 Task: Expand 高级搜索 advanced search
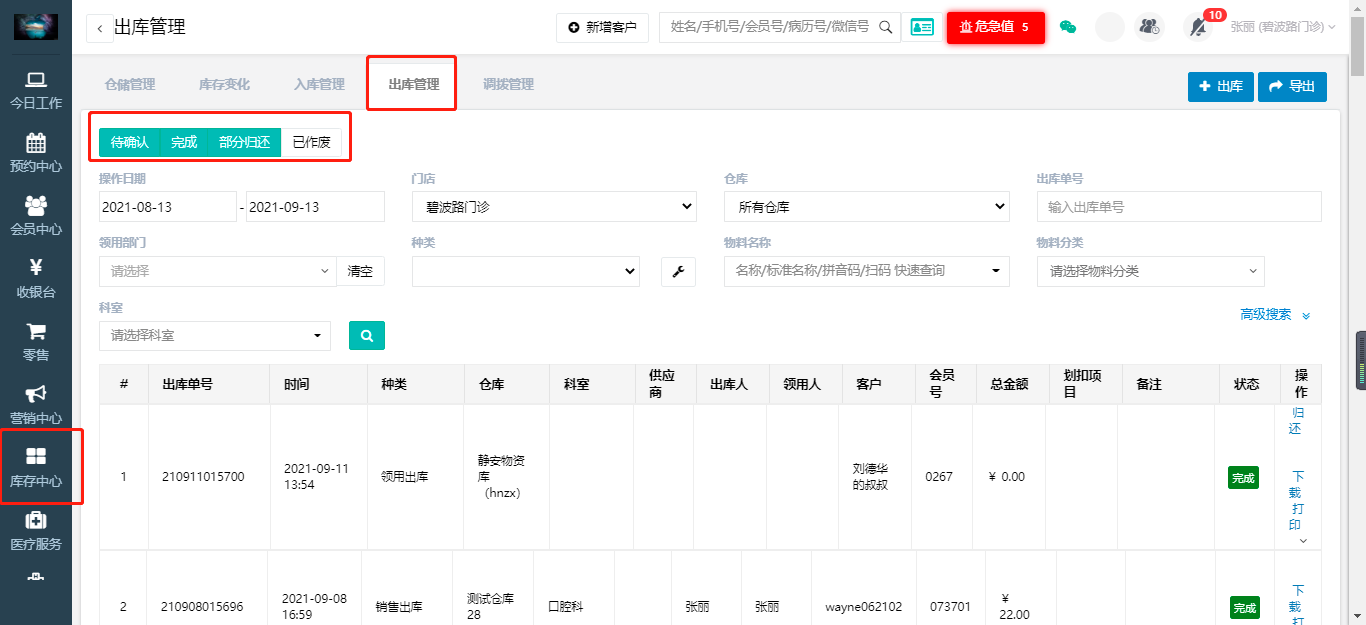click(1275, 314)
